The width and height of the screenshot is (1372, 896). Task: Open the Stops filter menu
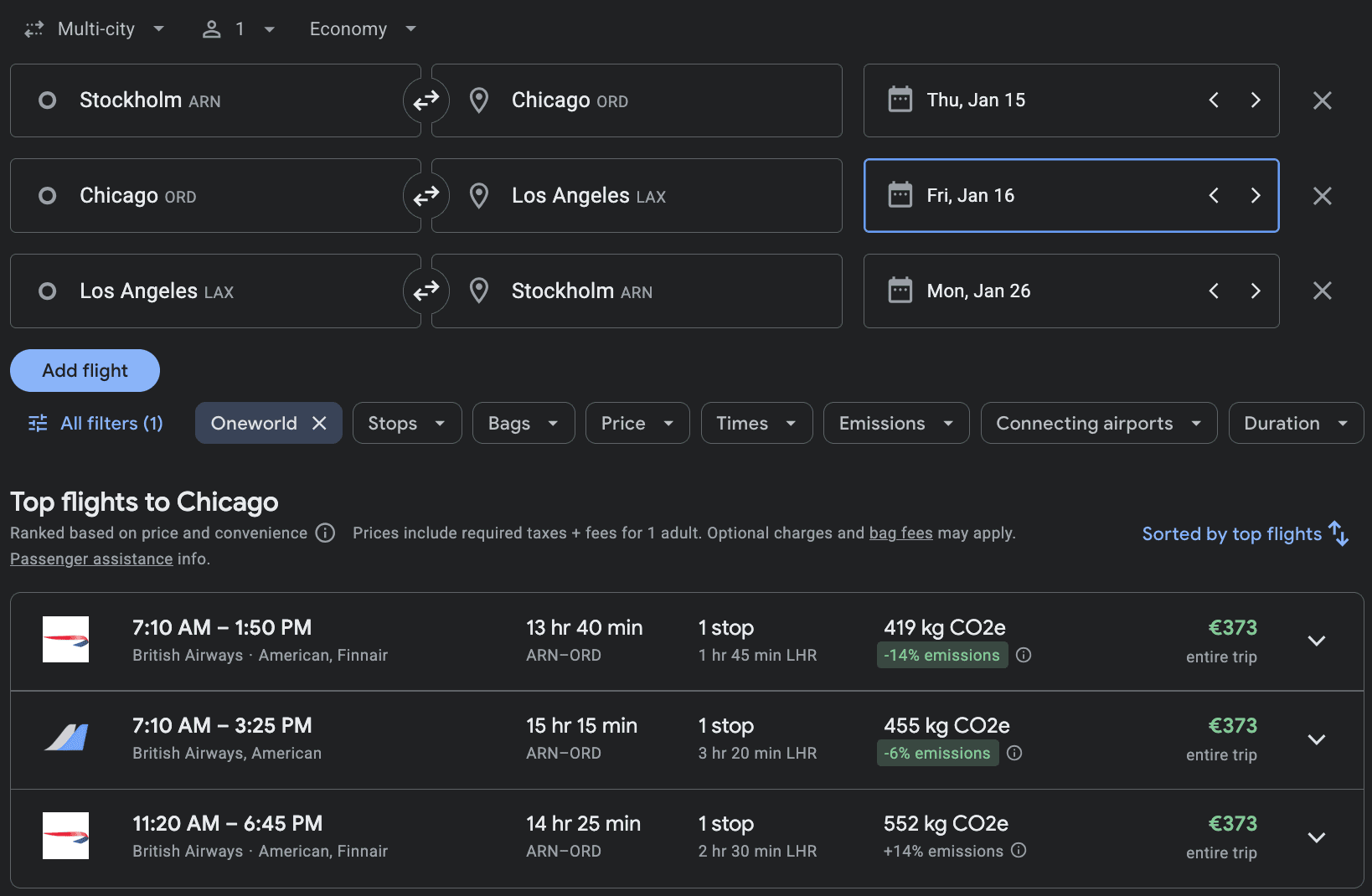[x=406, y=423]
